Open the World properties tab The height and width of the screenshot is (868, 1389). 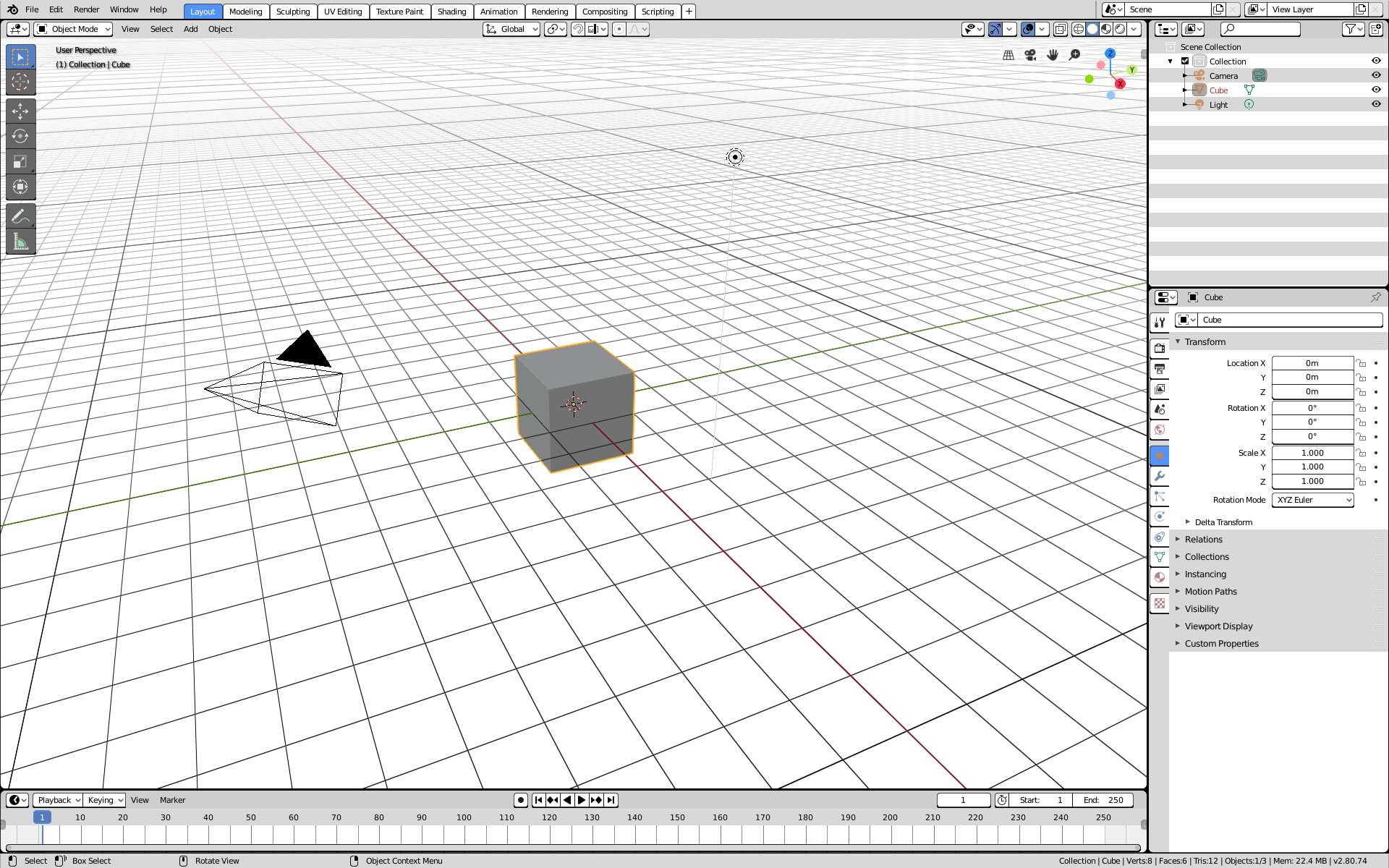pos(1160,430)
